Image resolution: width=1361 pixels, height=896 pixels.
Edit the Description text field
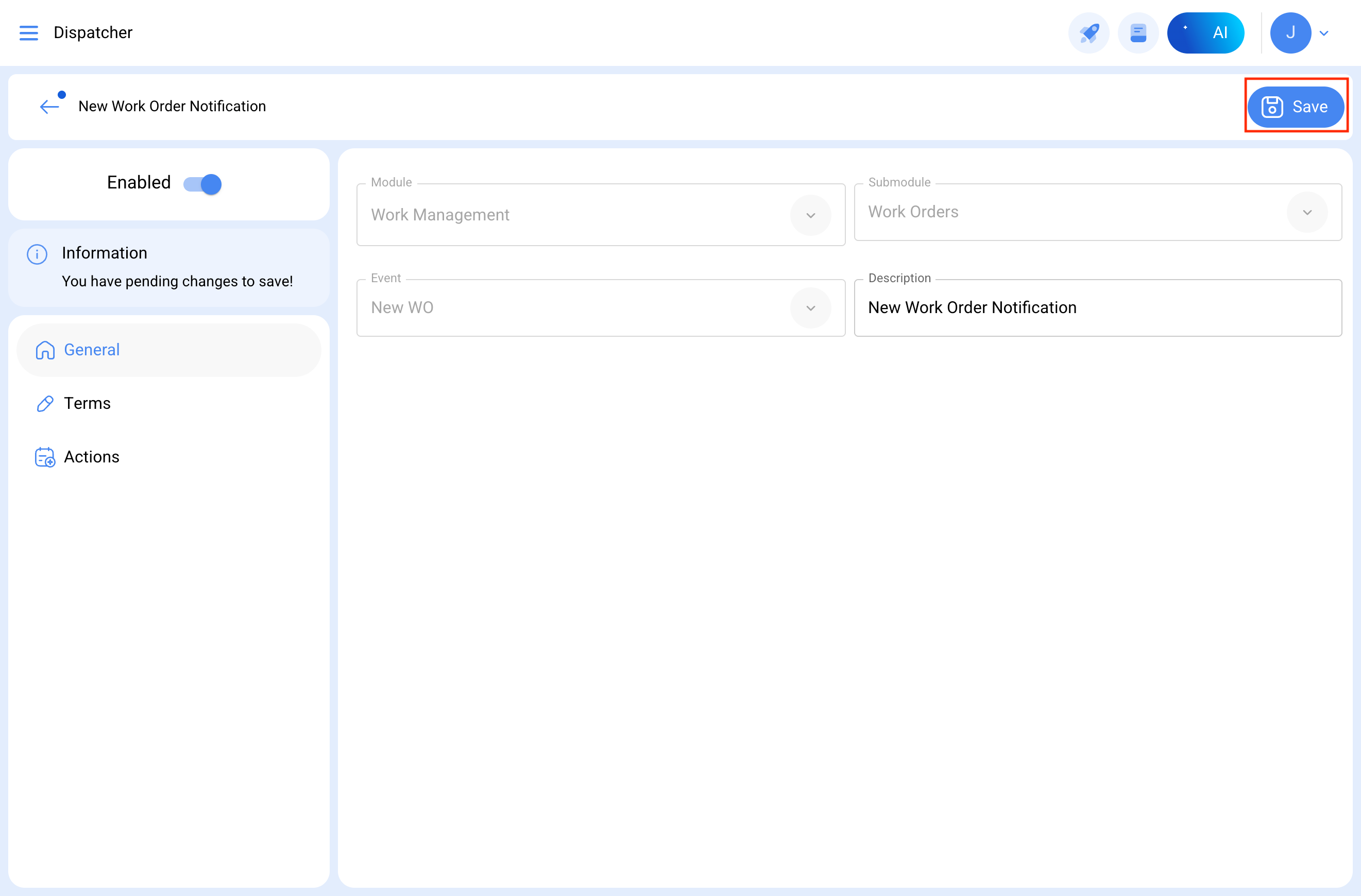(x=1097, y=307)
